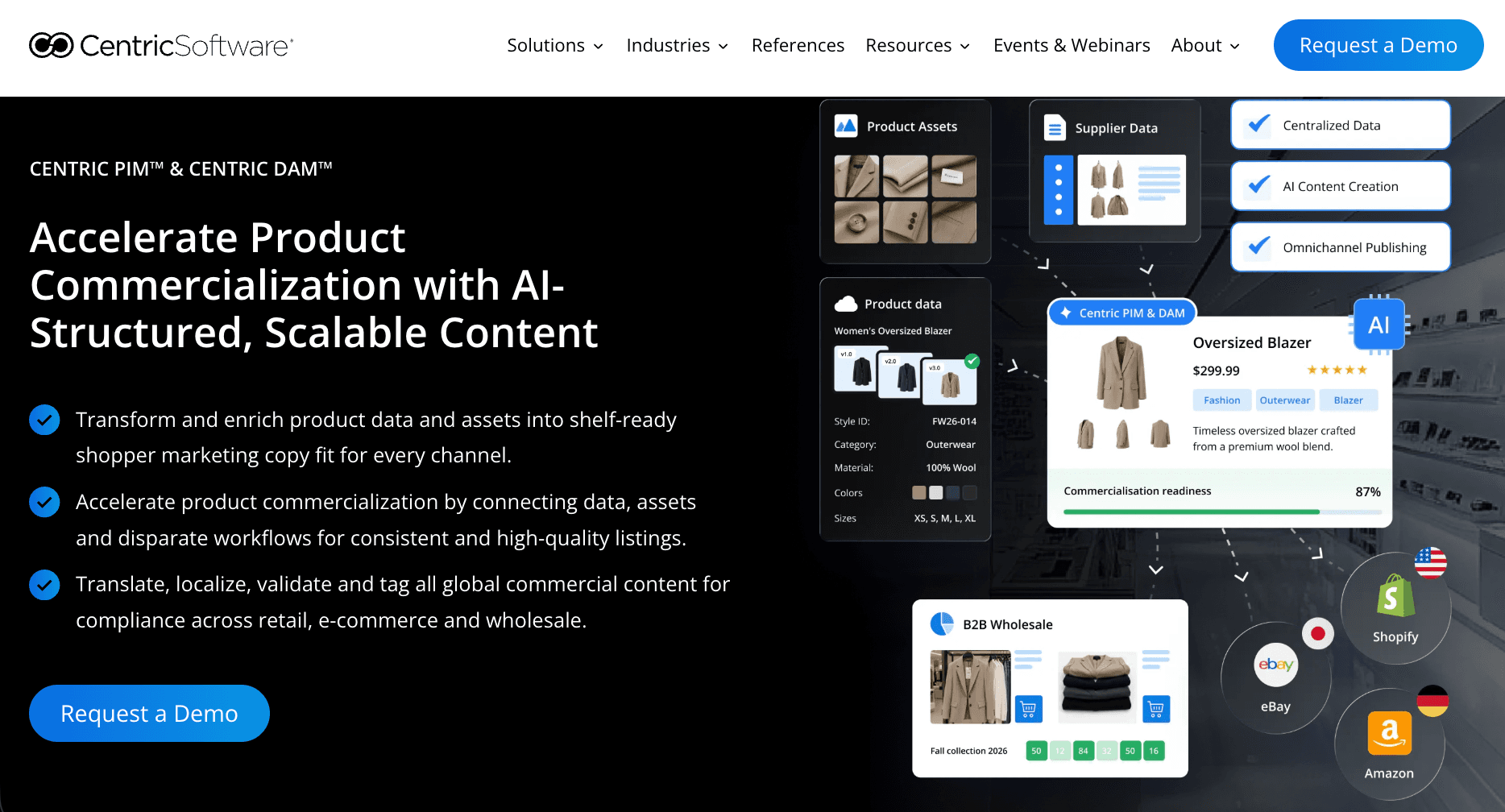Toggle the Centralized Data checkbox
Viewport: 1505px width, 812px height.
(1258, 125)
